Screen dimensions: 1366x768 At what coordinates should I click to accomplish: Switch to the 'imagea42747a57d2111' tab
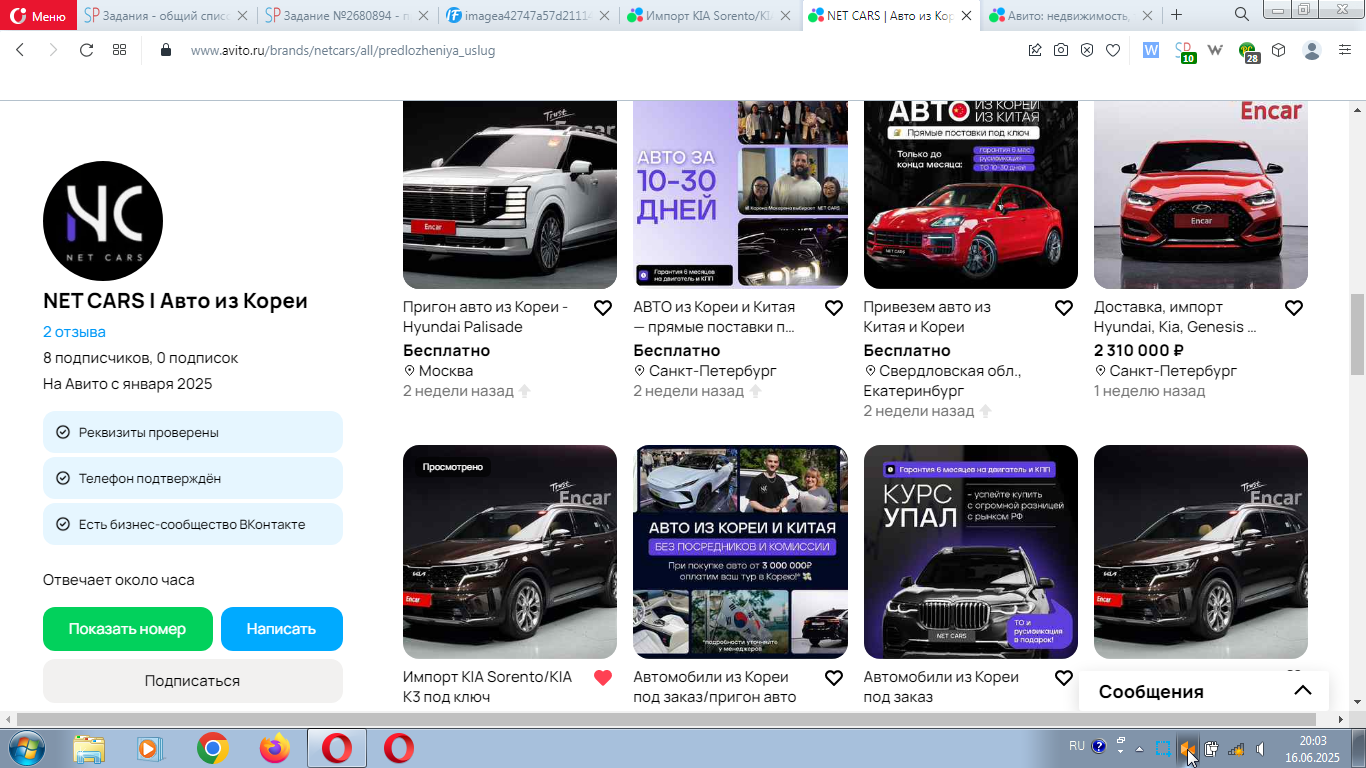click(529, 15)
